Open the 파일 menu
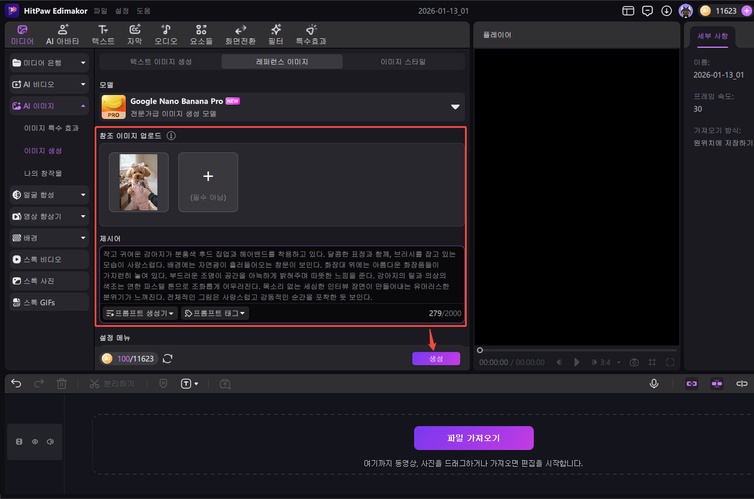 [x=101, y=11]
